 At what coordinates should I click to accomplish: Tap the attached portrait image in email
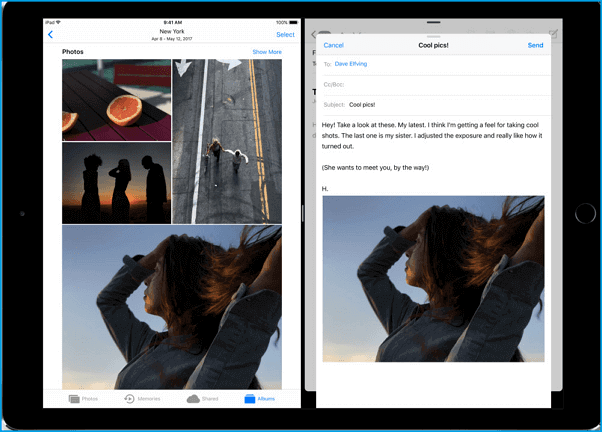click(x=433, y=279)
